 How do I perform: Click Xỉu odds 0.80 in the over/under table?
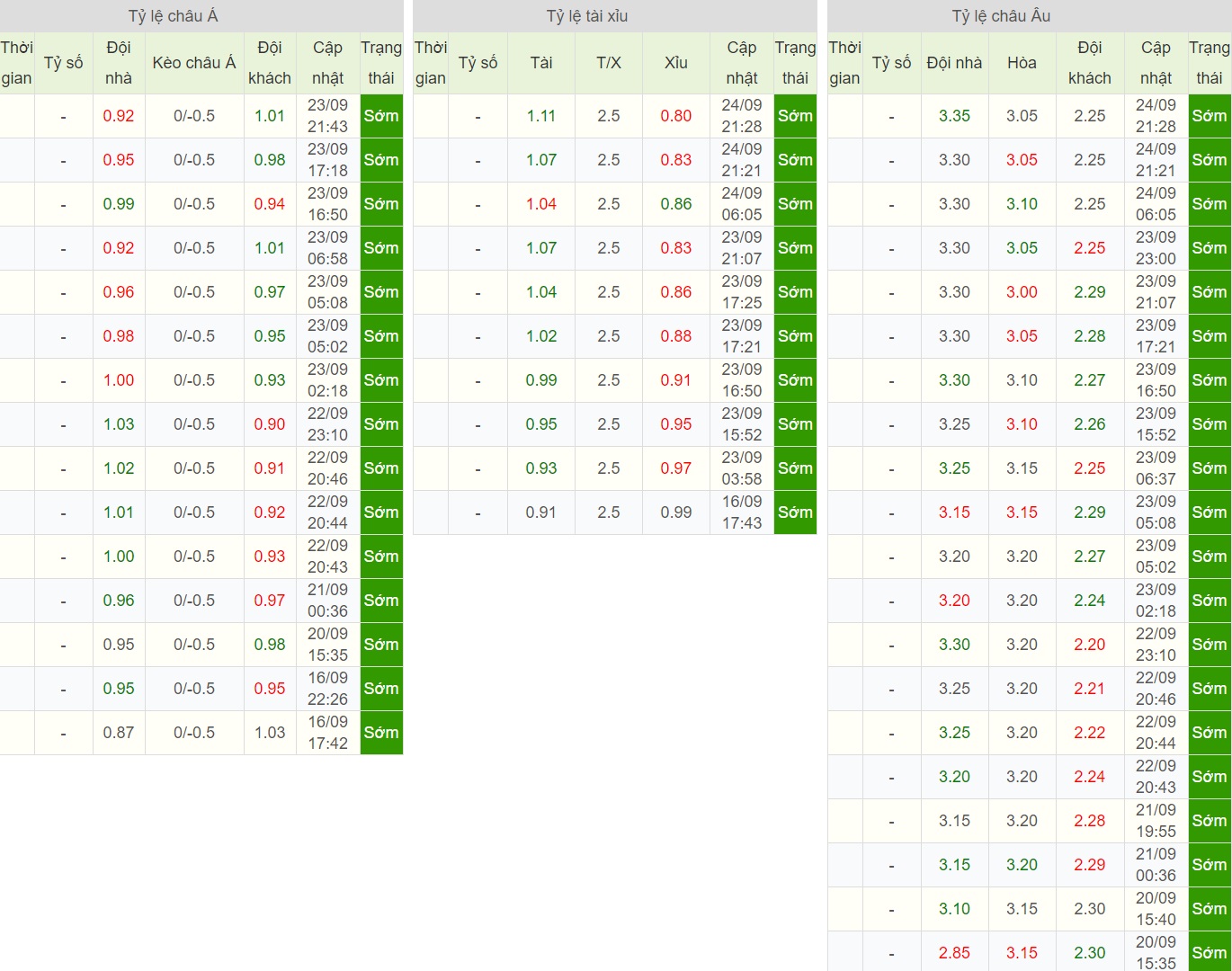coord(676,116)
